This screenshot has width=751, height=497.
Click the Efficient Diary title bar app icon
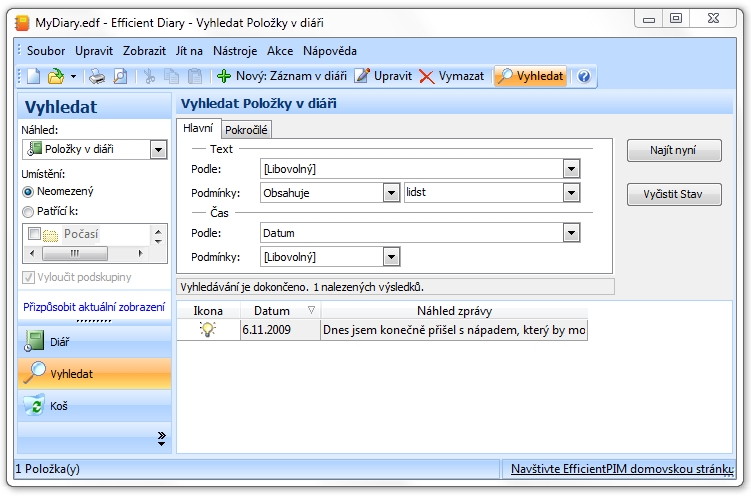click(x=22, y=23)
